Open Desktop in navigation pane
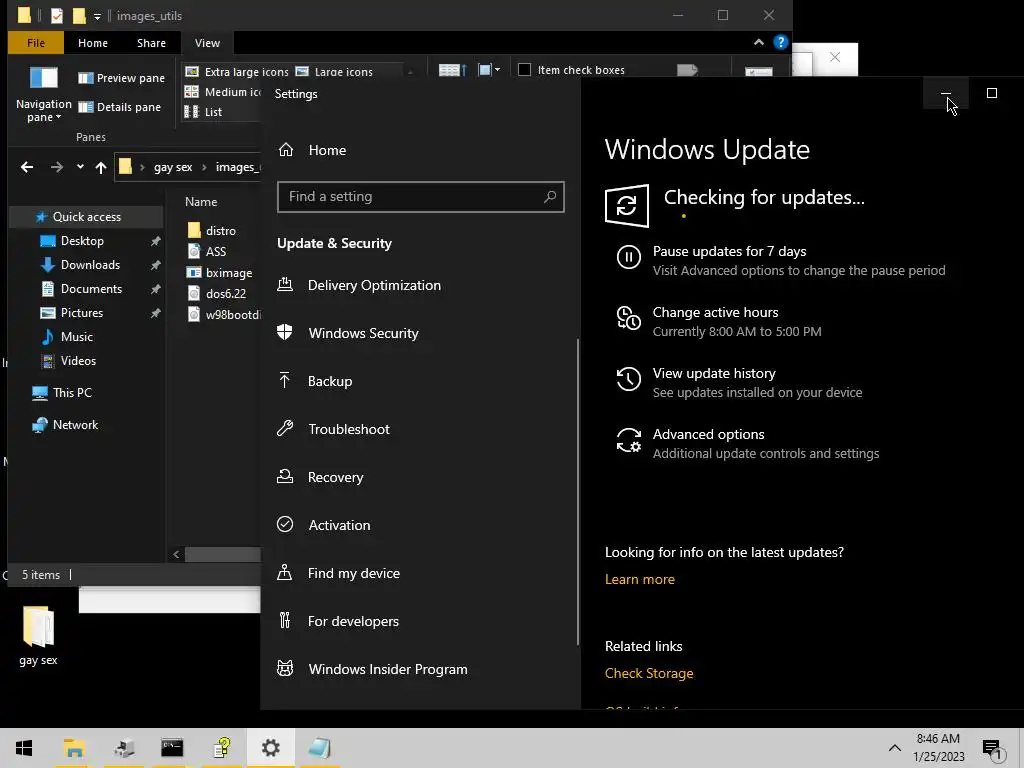 pos(82,241)
